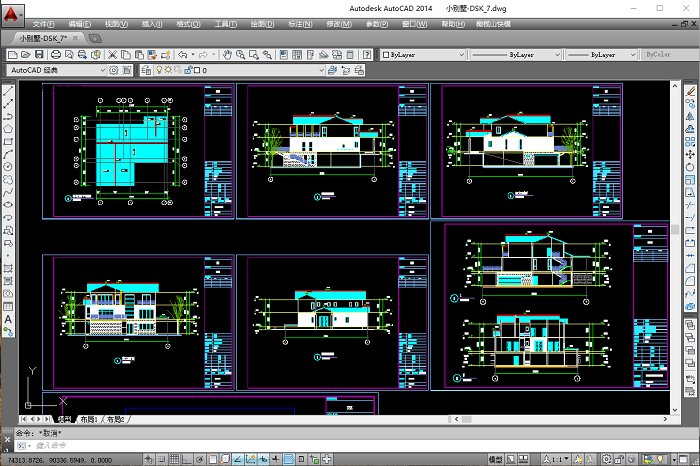This screenshot has width=700, height=466.
Task: Undo the last action with arrow icon
Action: 183,54
